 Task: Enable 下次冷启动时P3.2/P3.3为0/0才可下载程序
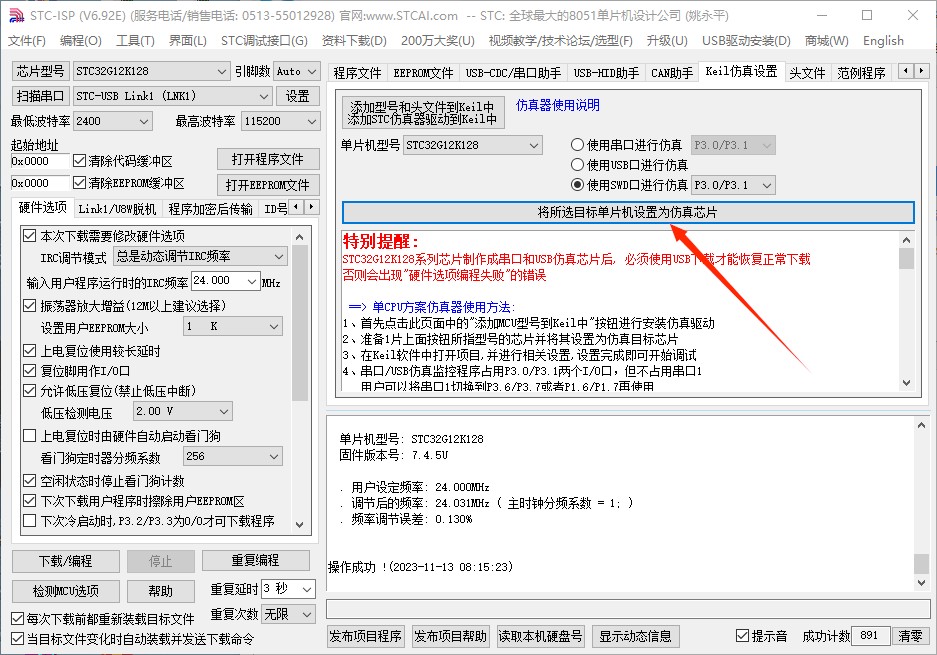pyautogui.click(x=29, y=521)
